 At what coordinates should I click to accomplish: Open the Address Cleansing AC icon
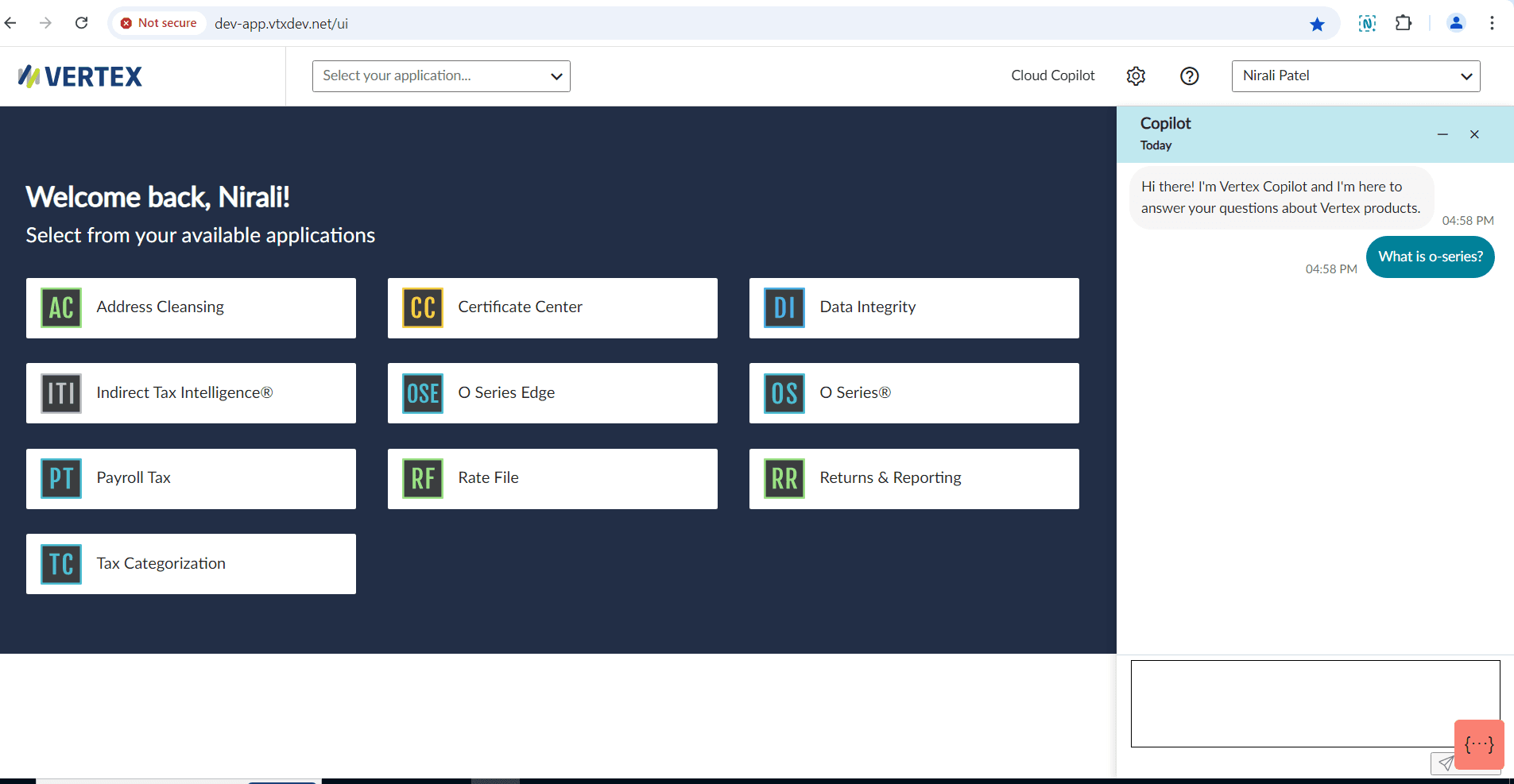point(61,308)
